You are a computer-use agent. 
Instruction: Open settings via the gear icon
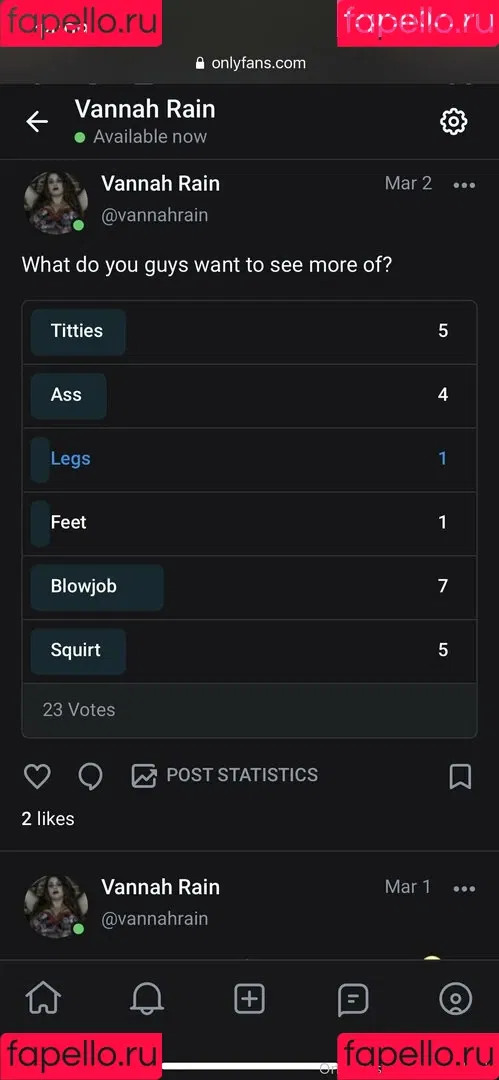point(454,121)
